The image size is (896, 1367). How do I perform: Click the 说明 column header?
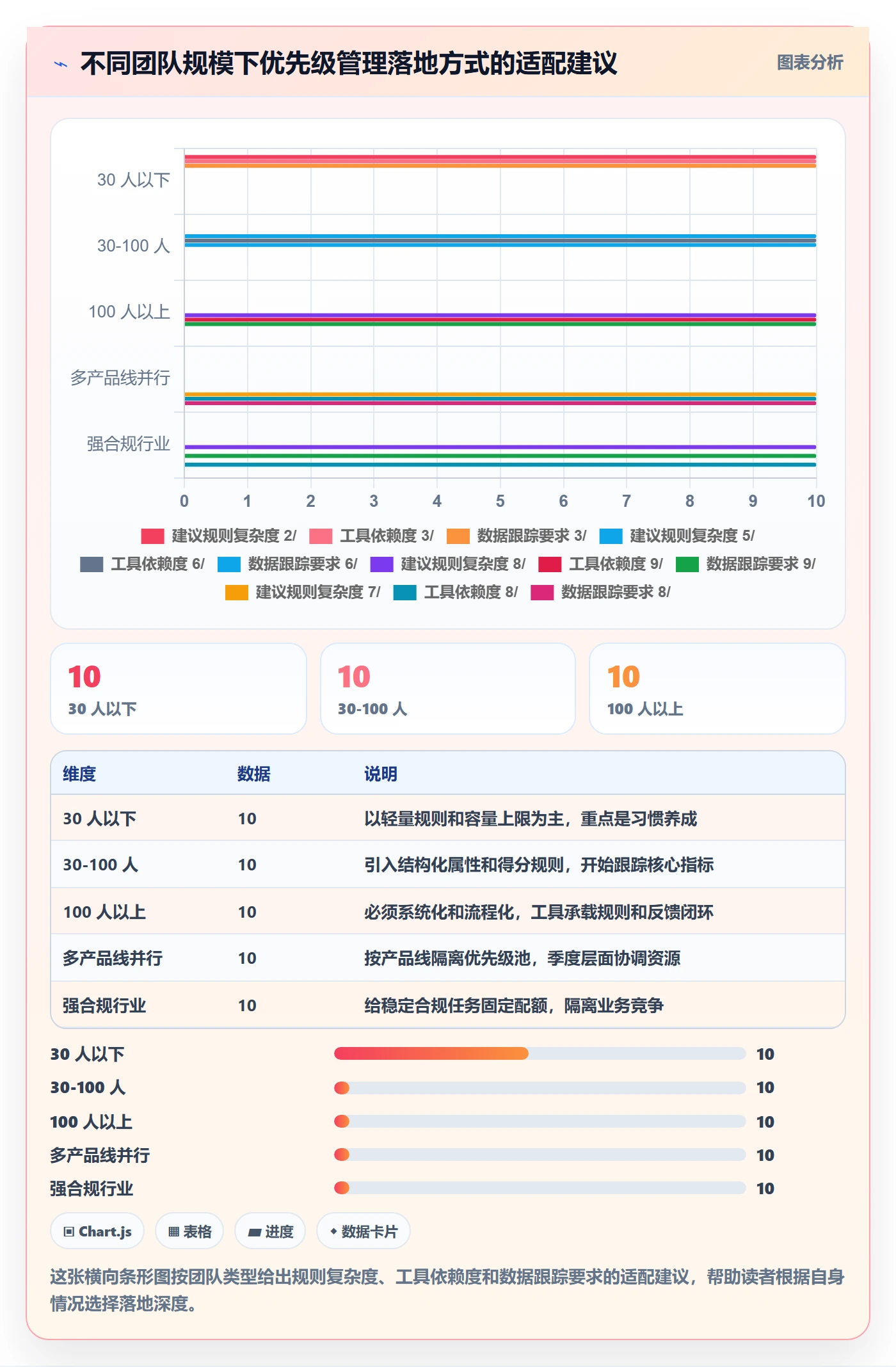click(381, 774)
